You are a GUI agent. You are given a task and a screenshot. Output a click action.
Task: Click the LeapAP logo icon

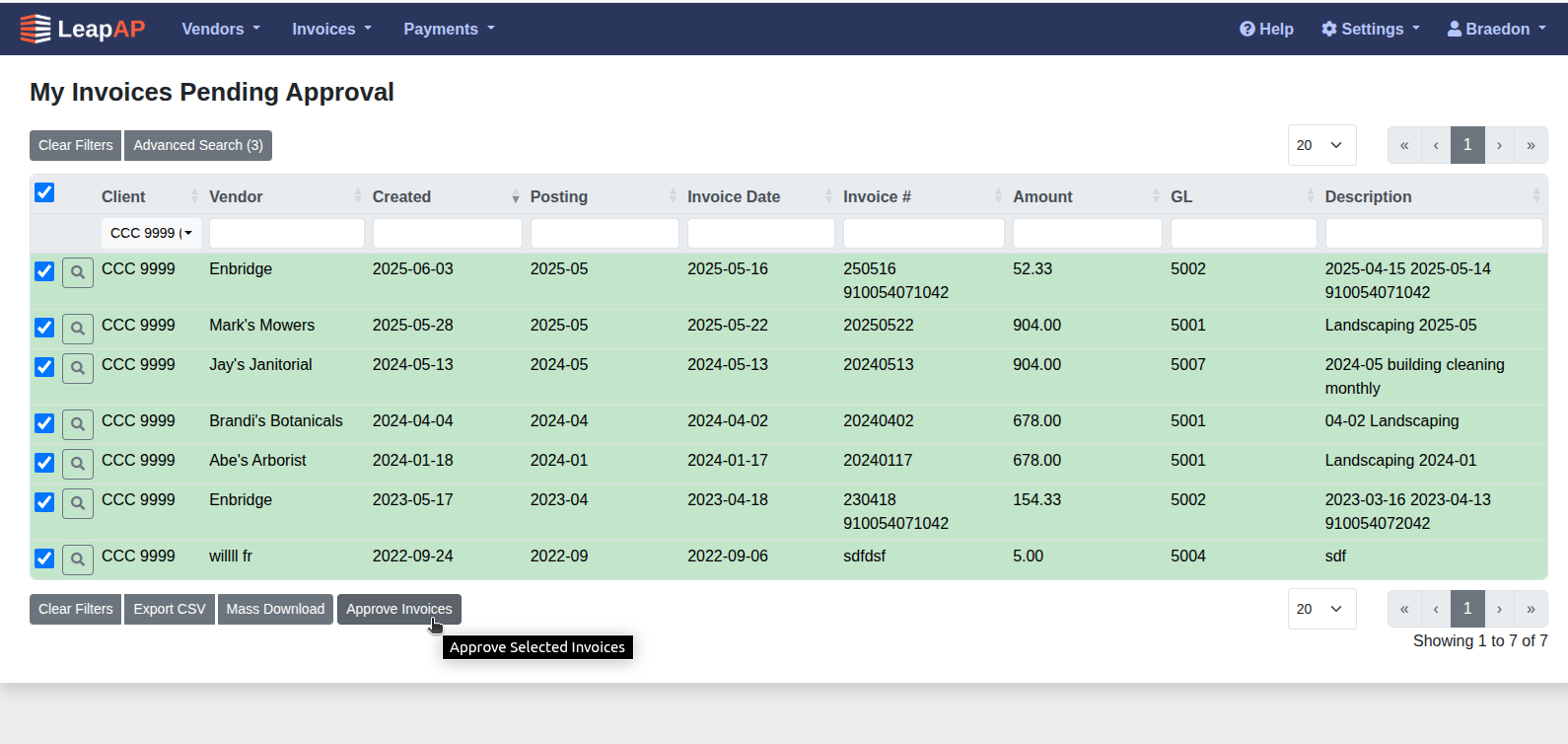click(x=36, y=29)
